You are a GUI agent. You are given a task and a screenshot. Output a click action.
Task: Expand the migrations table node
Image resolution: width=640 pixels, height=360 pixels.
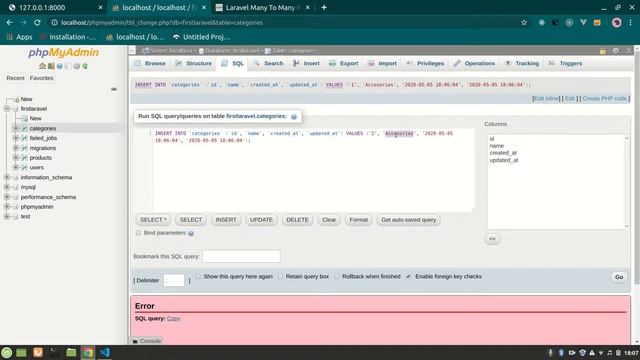16,148
